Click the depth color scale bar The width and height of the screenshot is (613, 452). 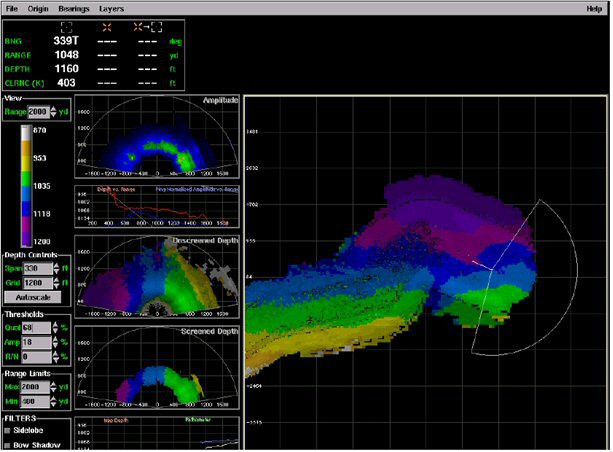tap(26, 186)
